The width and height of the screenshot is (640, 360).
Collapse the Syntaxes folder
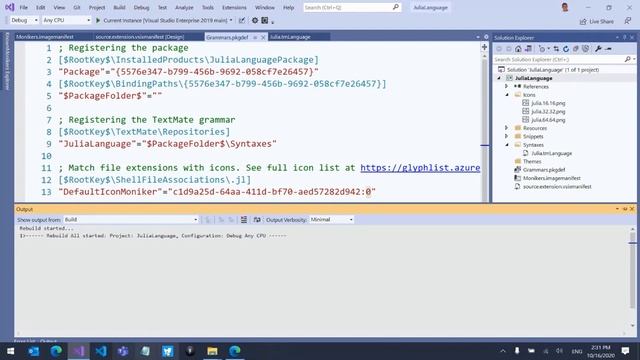click(507, 145)
